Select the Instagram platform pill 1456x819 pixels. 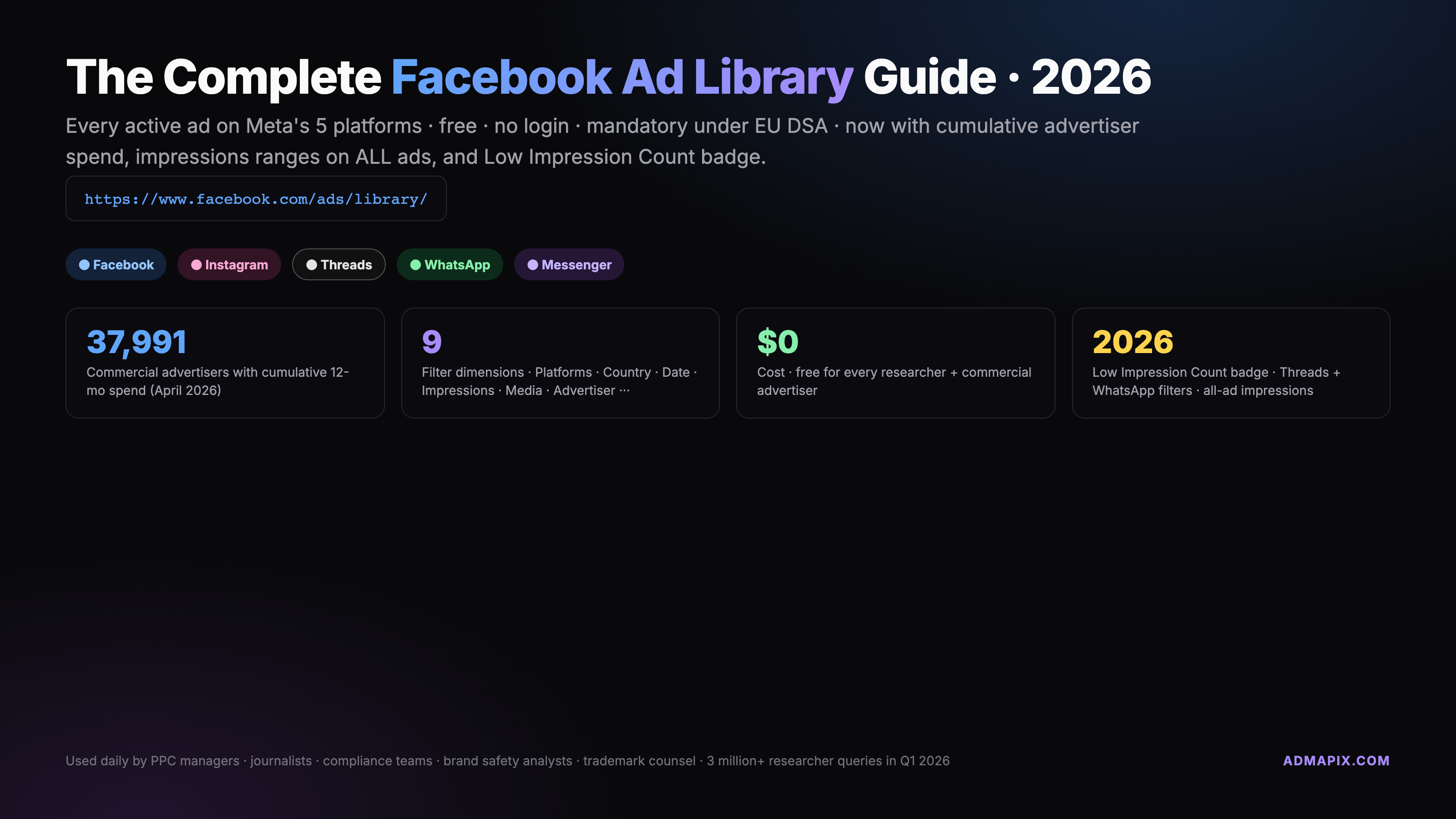236,264
